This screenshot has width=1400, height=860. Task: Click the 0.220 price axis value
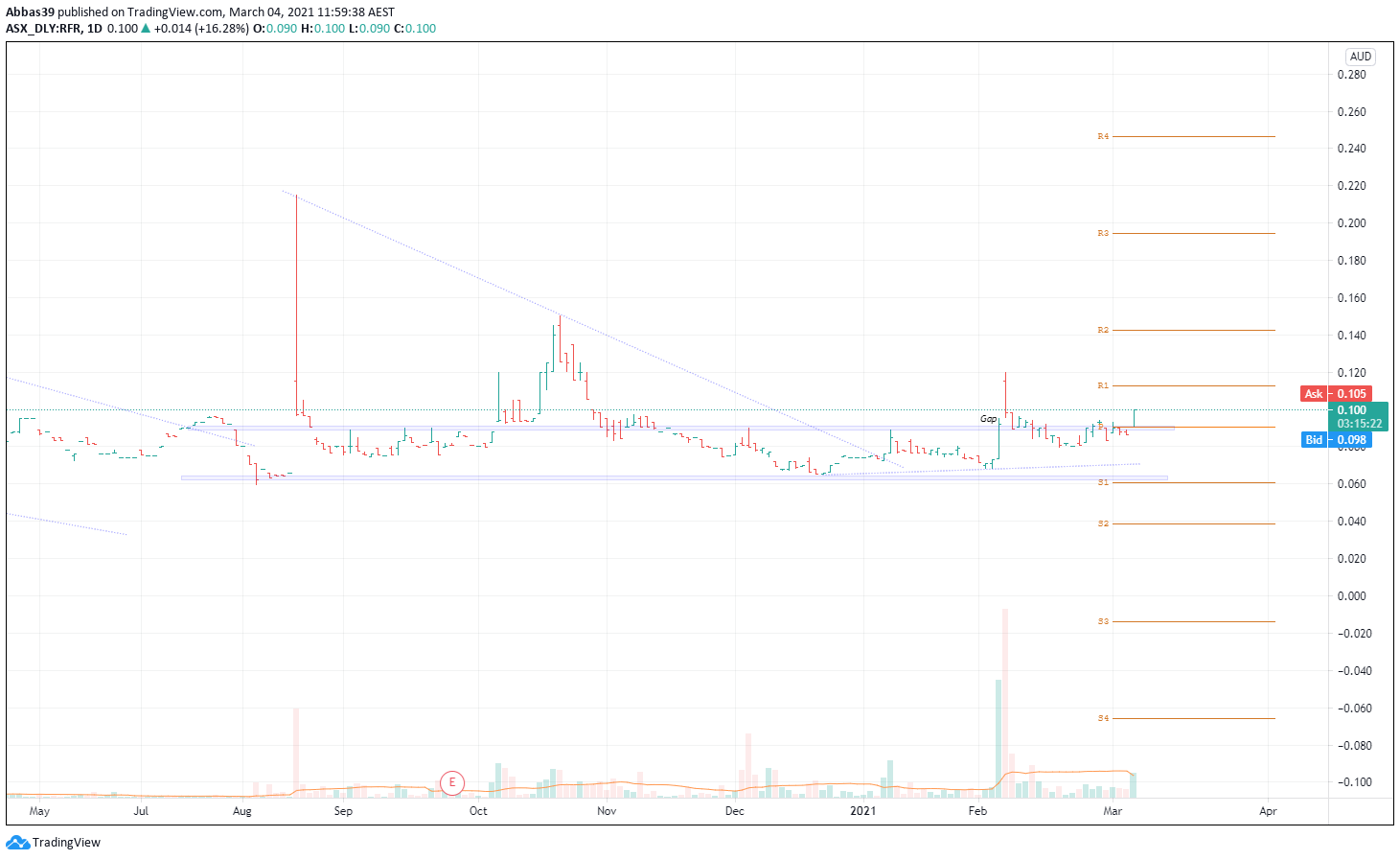tap(1352, 186)
